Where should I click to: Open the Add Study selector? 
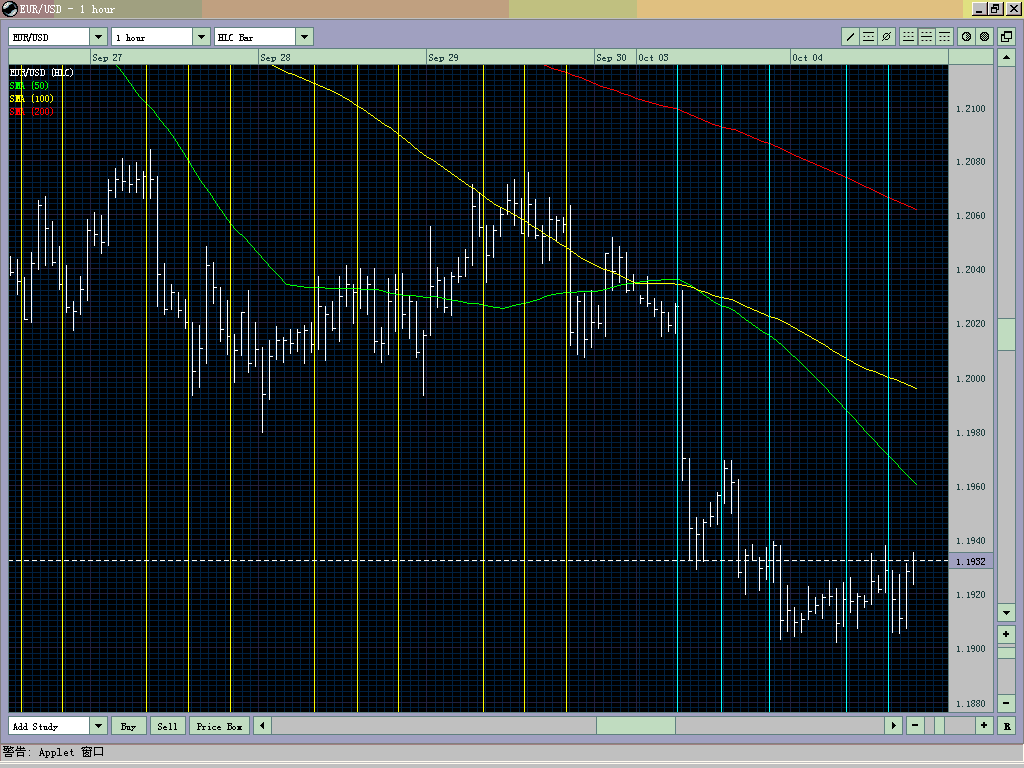pos(97,725)
